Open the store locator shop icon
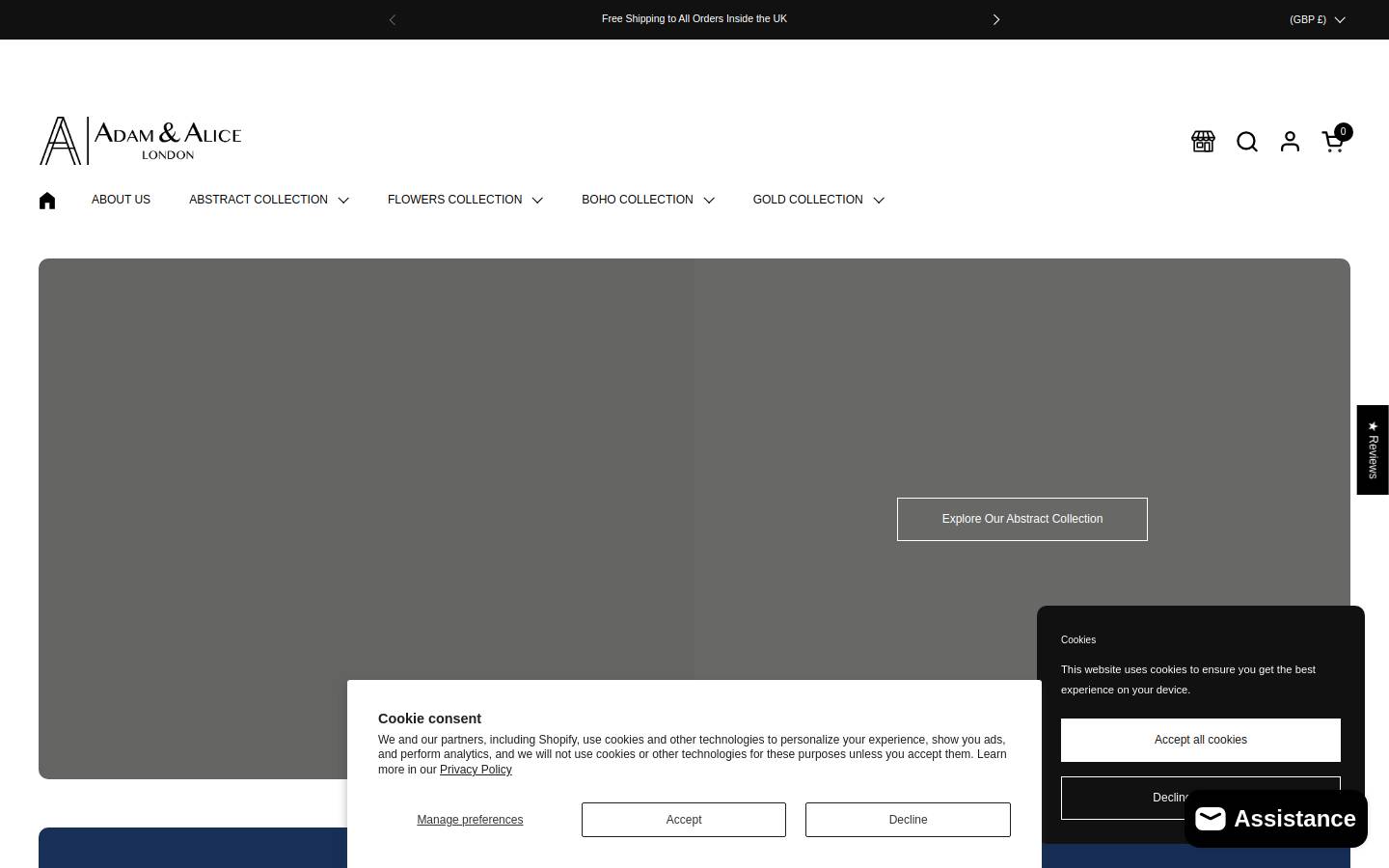Image resolution: width=1389 pixels, height=868 pixels. 1203,142
